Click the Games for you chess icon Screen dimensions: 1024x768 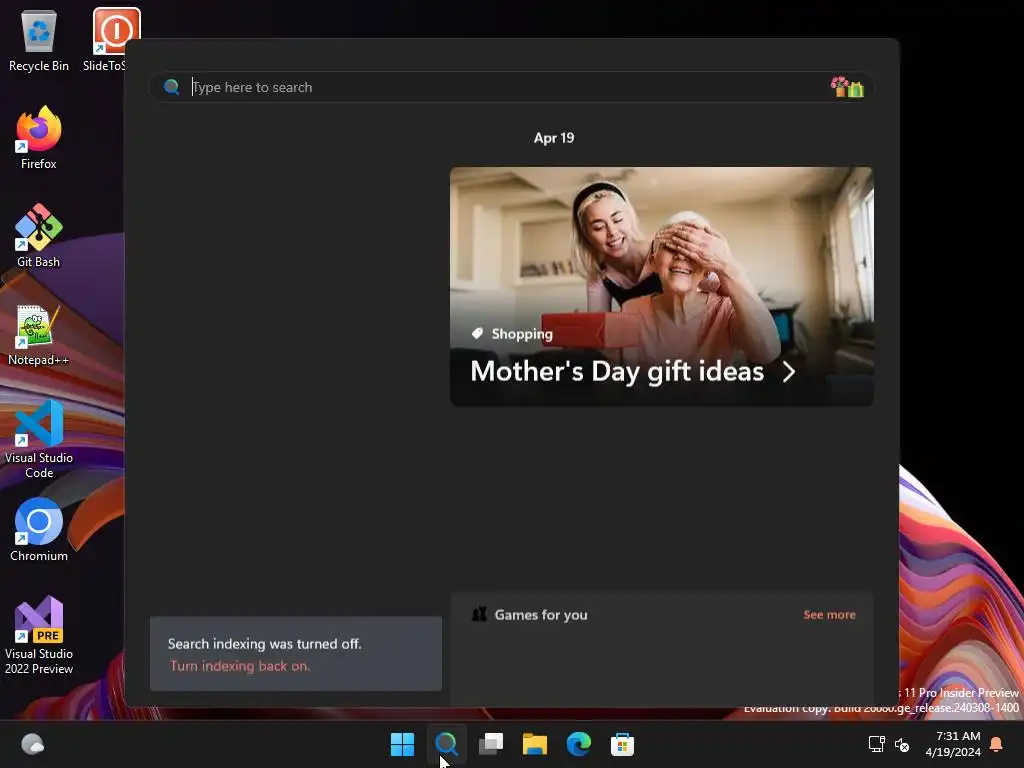pos(479,615)
